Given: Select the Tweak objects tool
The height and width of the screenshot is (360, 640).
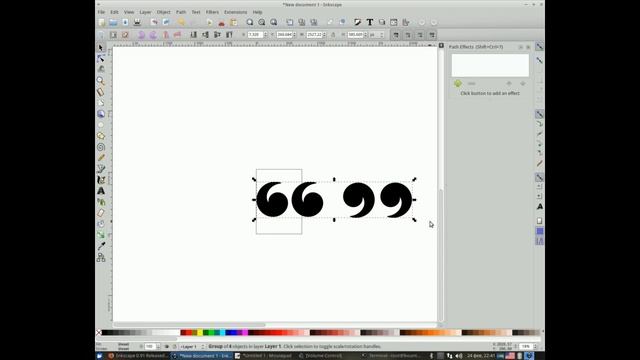Looking at the screenshot, I should tap(101, 69).
